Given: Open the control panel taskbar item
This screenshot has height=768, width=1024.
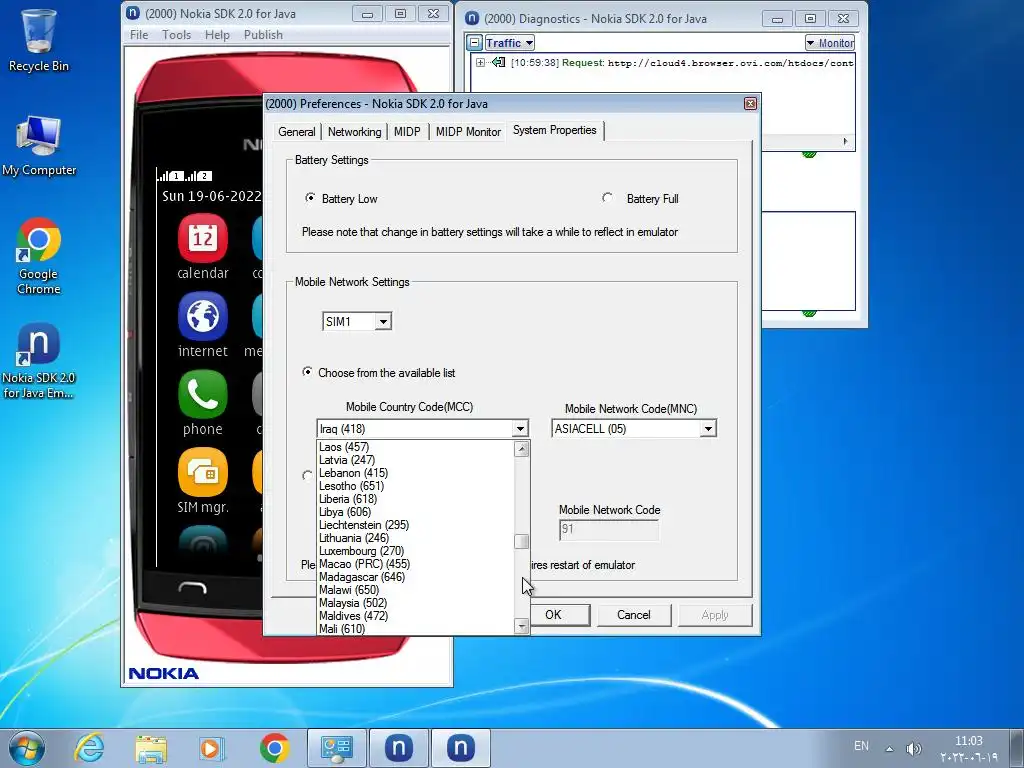Looking at the screenshot, I should pos(337,748).
